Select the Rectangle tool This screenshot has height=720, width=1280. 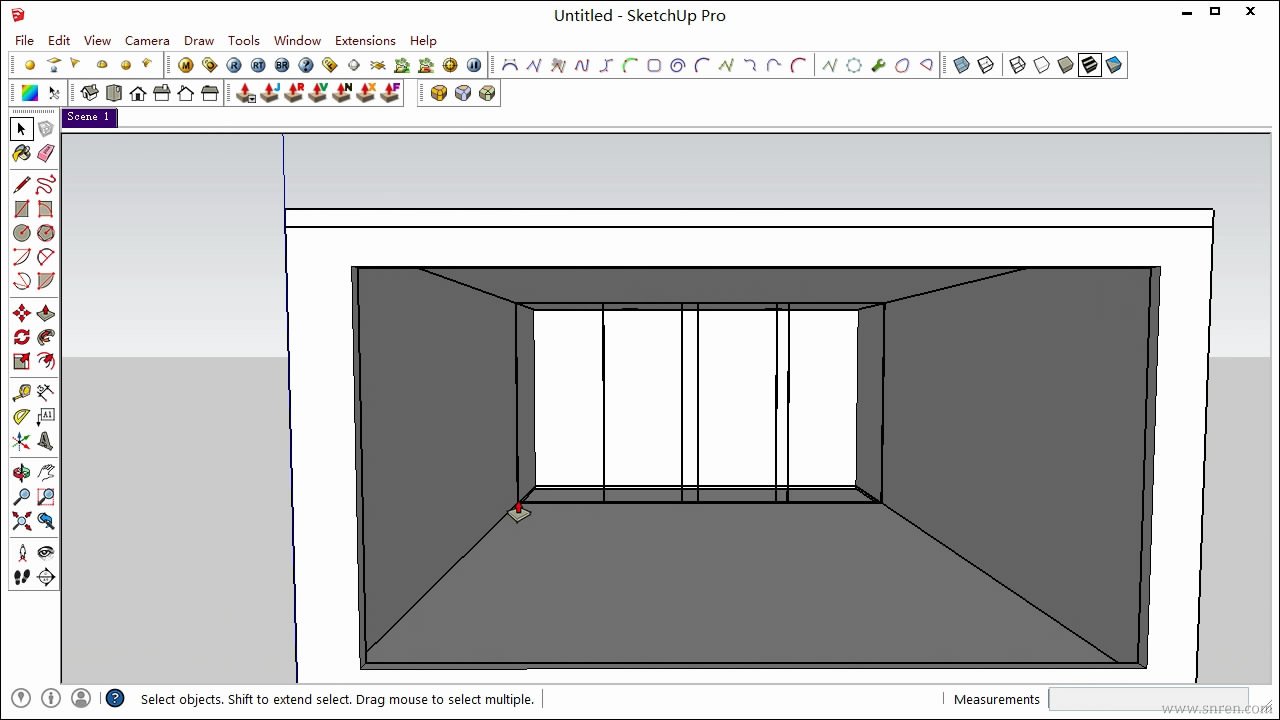[x=21, y=209]
